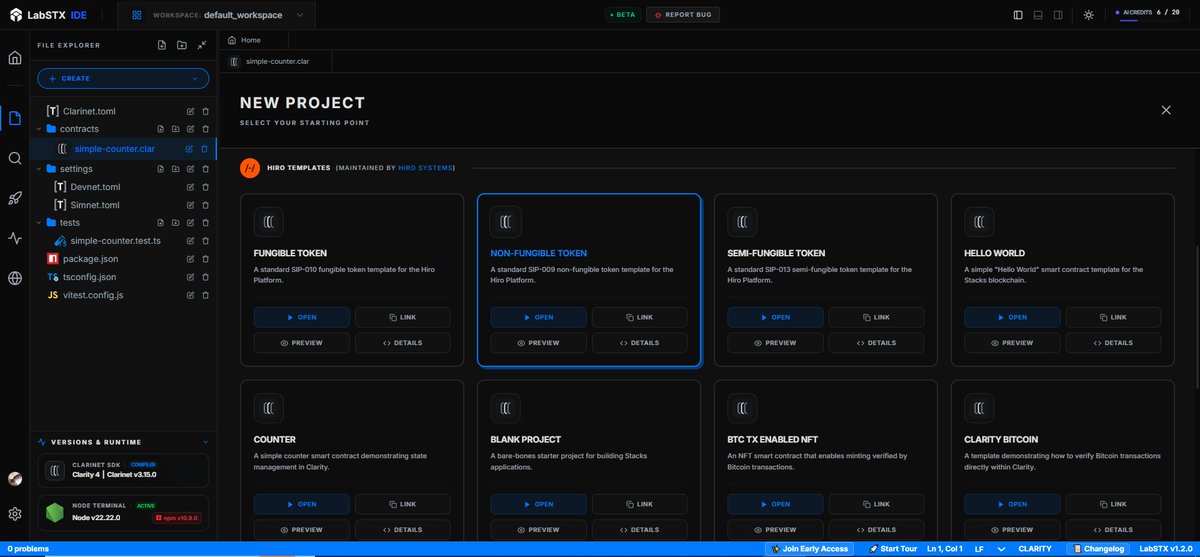Click 0 problems in status bar
The width and height of the screenshot is (1200, 557).
coord(29,549)
